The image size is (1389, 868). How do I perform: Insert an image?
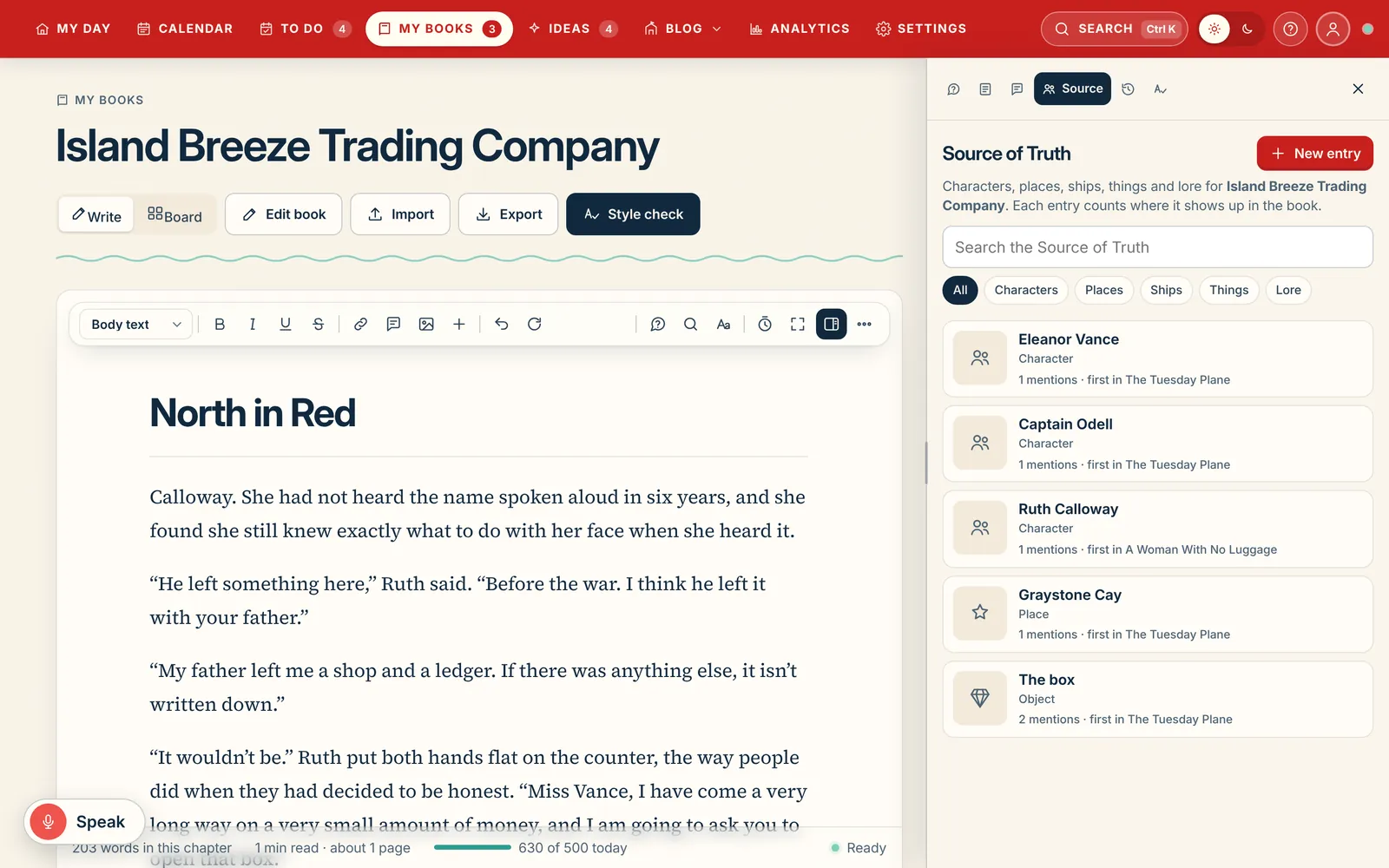tap(426, 324)
